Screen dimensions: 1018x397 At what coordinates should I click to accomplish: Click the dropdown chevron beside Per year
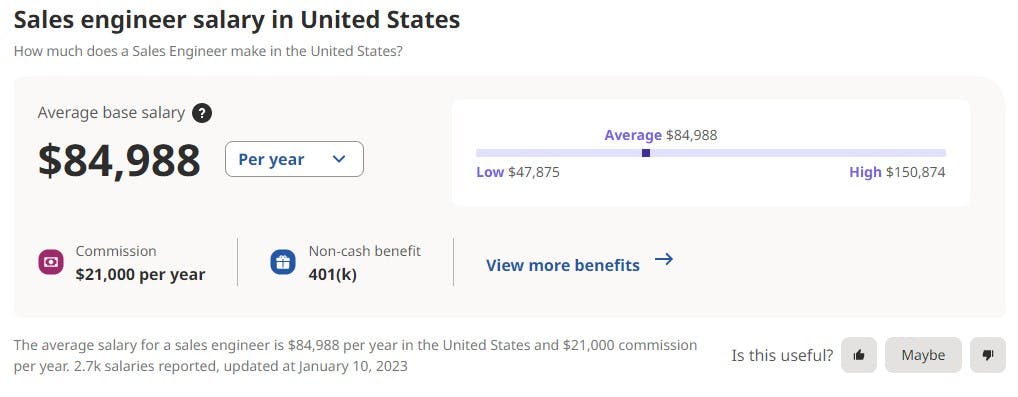[x=339, y=159]
